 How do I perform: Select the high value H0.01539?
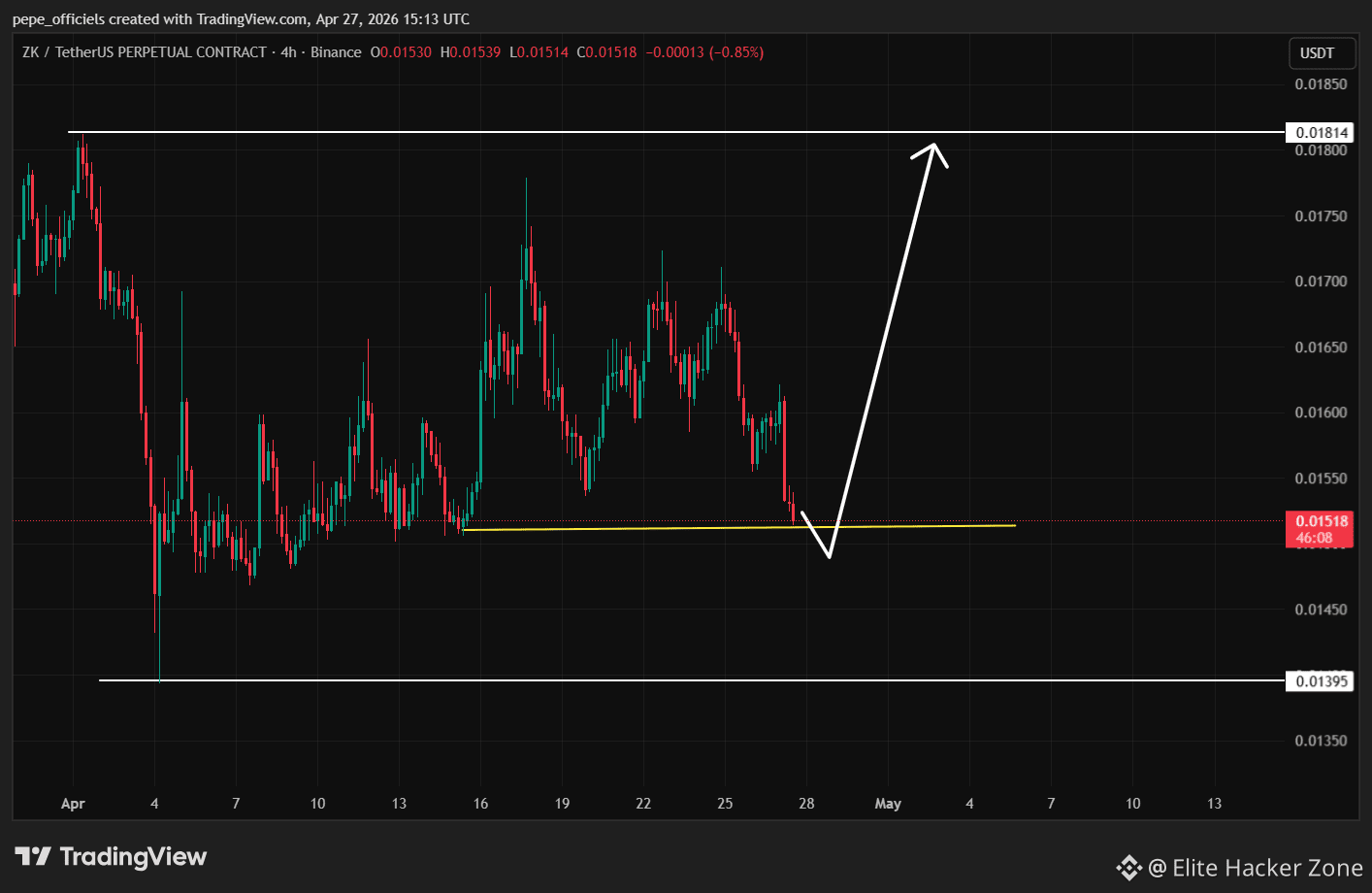(471, 52)
